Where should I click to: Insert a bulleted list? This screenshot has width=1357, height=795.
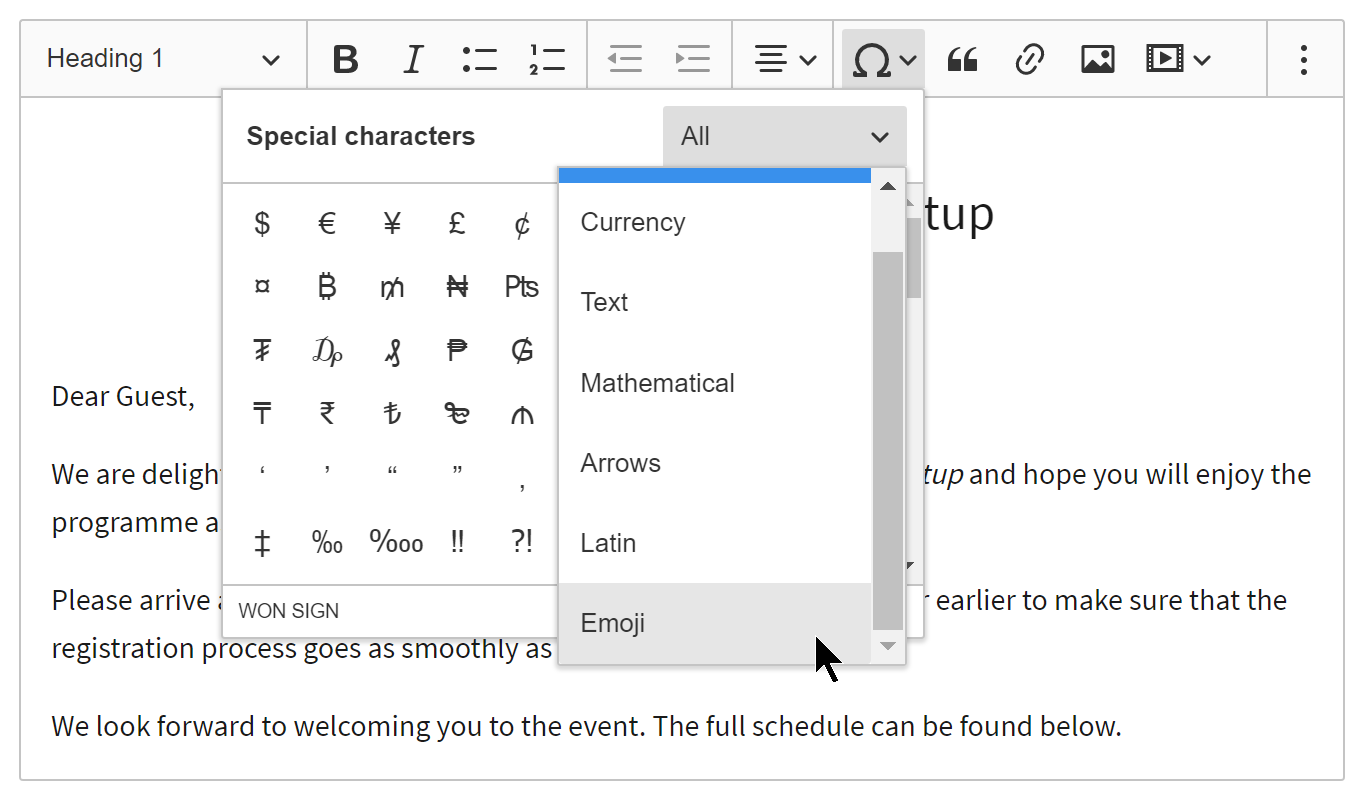pos(480,59)
